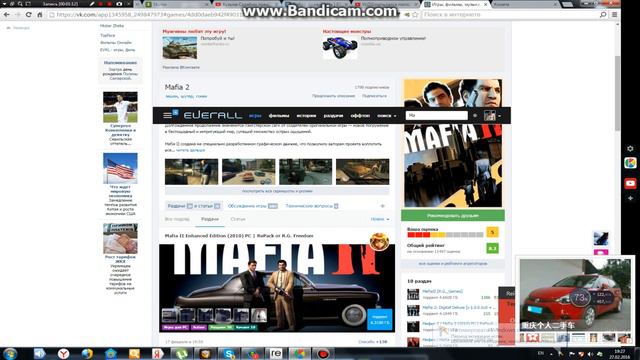The image size is (640, 360).
Task: Open the browser main menu icon
Action: [x=614, y=15]
